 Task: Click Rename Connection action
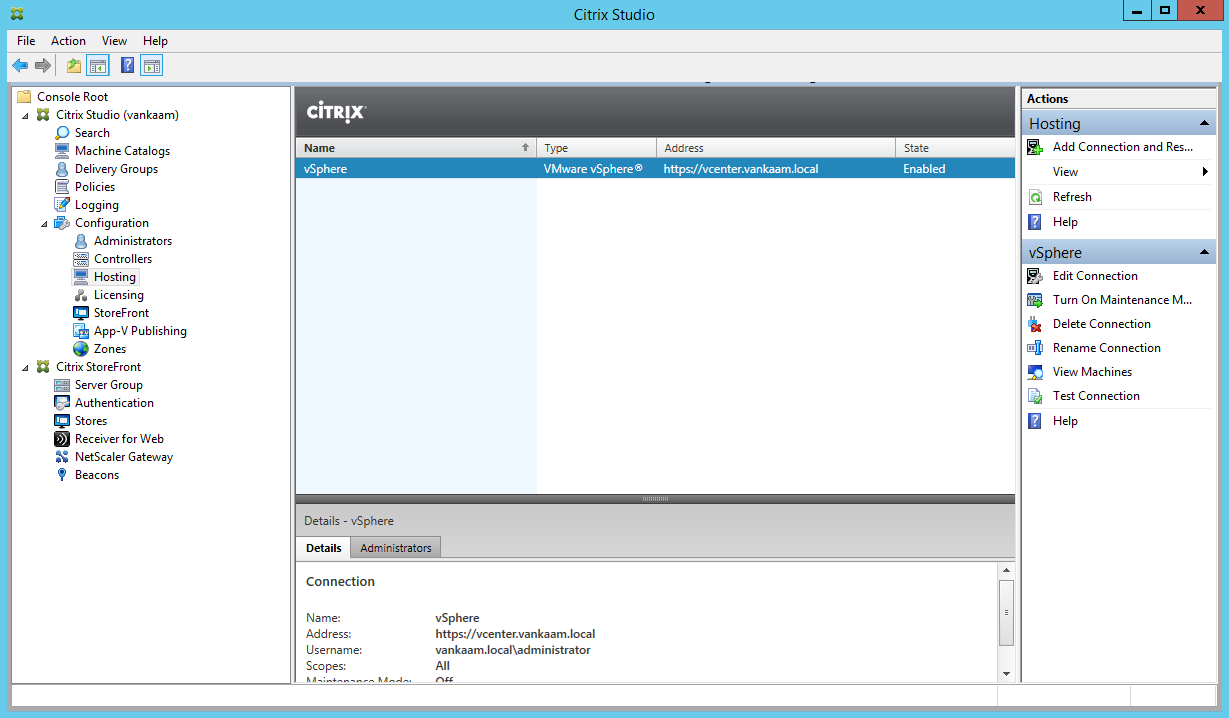point(1107,348)
